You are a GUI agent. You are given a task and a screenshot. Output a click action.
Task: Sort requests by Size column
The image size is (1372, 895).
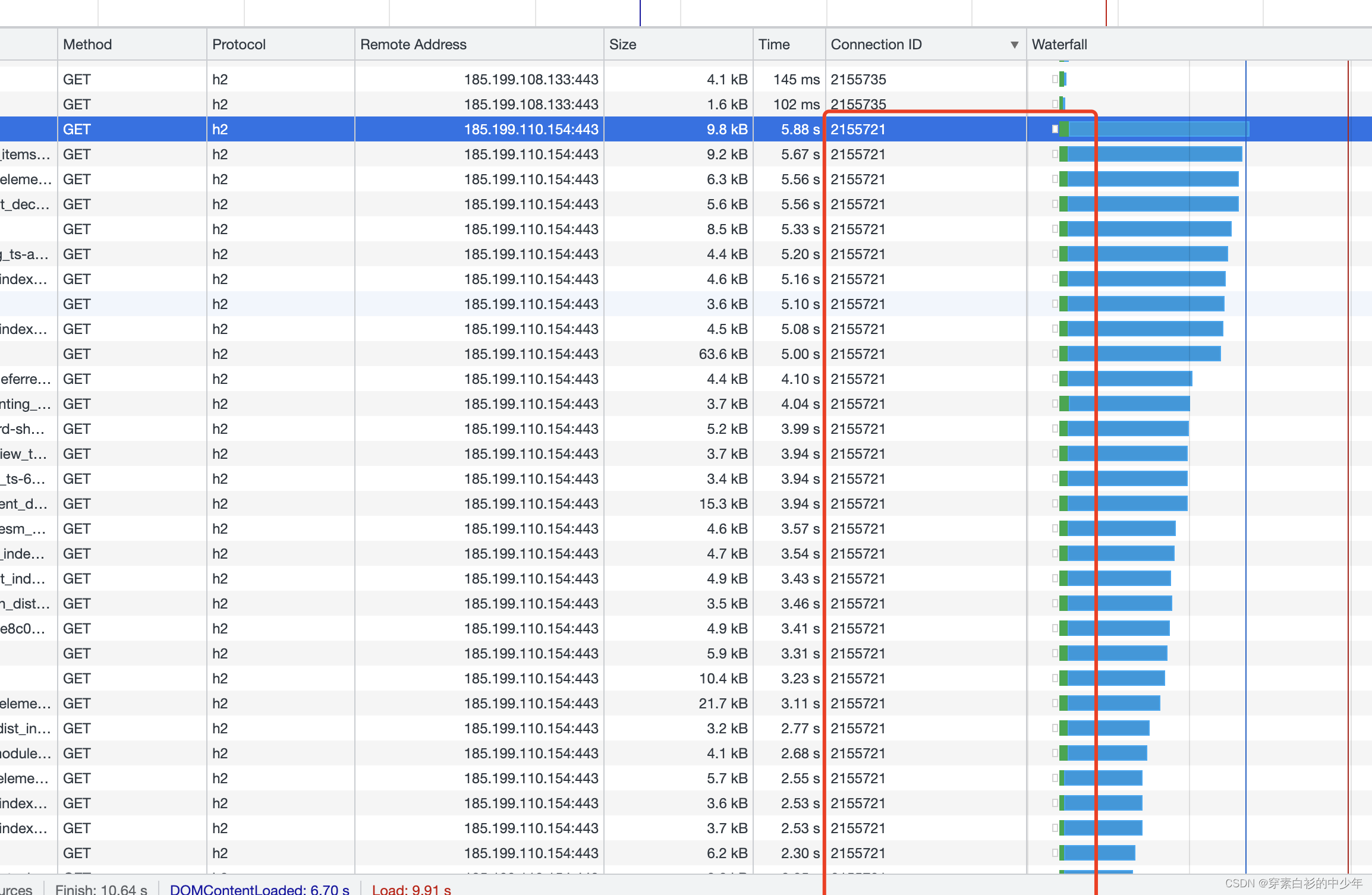pyautogui.click(x=622, y=45)
